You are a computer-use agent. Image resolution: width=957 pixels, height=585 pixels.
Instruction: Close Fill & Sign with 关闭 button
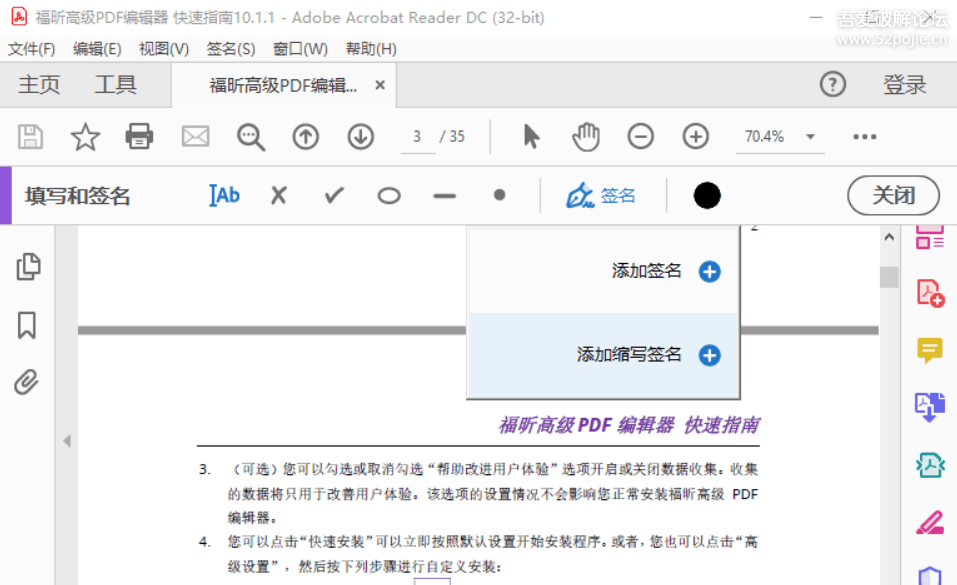pos(892,195)
